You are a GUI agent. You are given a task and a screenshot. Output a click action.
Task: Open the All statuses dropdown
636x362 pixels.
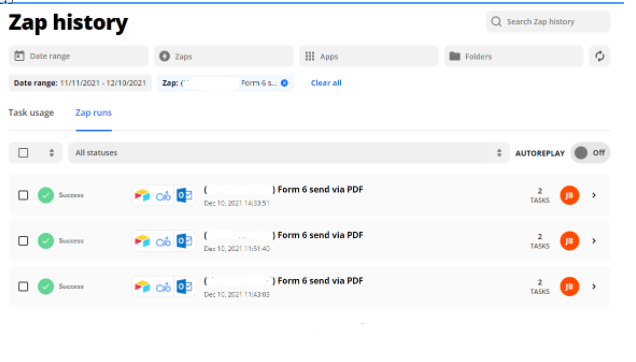pyautogui.click(x=289, y=153)
